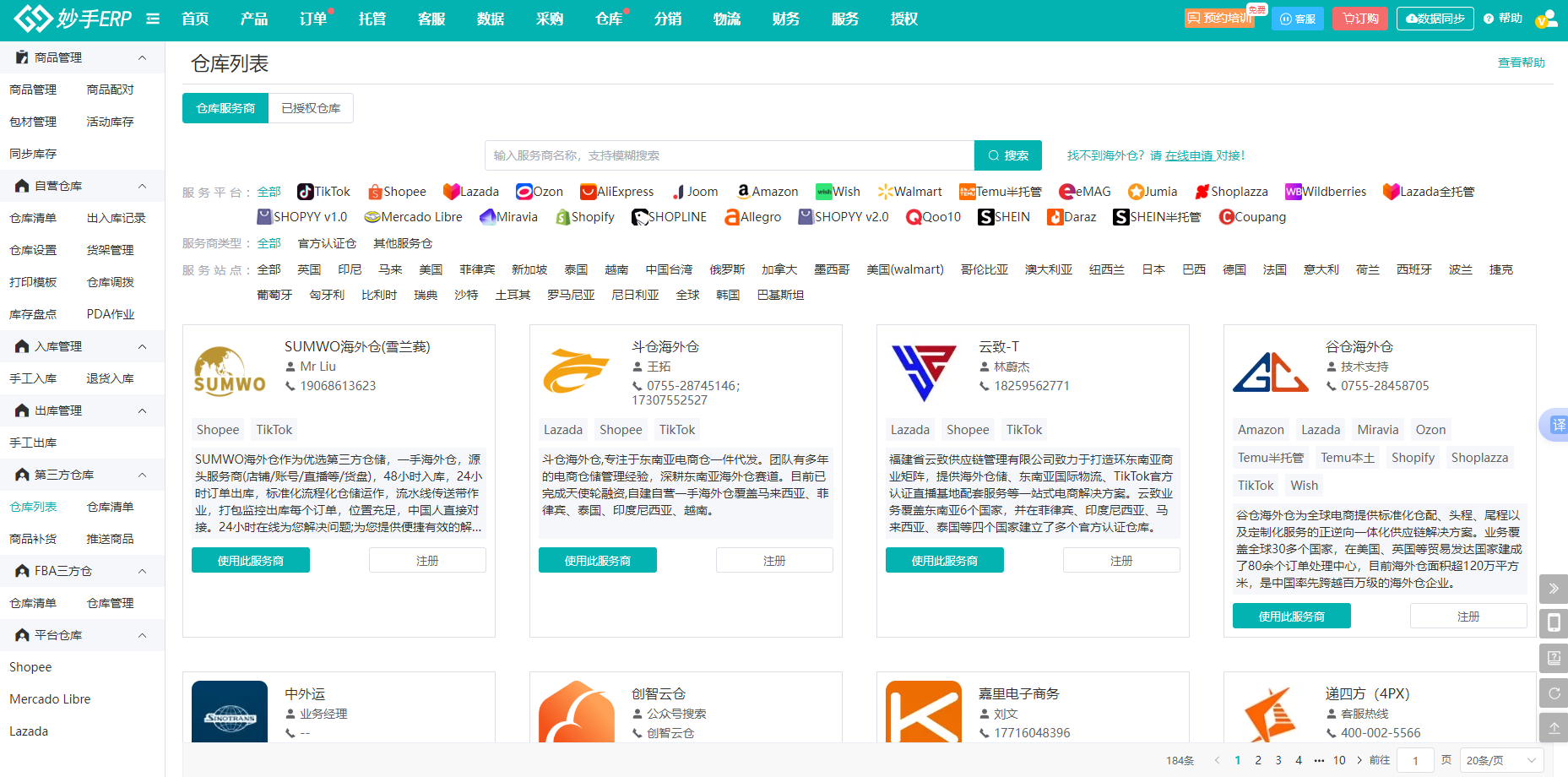Go to page 2 in pagination

click(1258, 760)
